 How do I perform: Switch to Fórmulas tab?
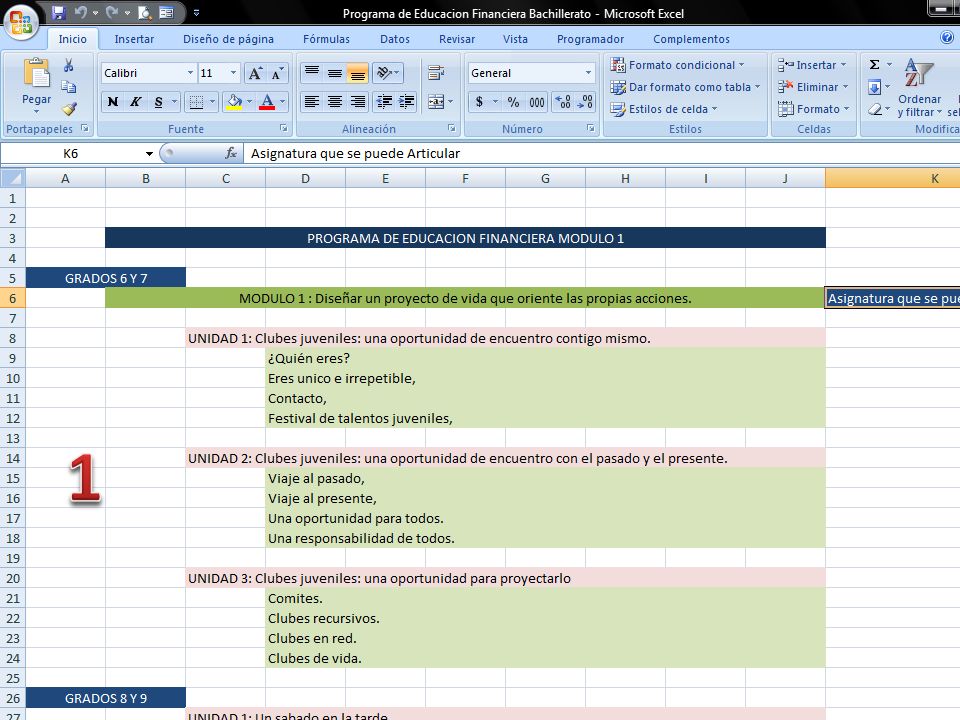326,39
